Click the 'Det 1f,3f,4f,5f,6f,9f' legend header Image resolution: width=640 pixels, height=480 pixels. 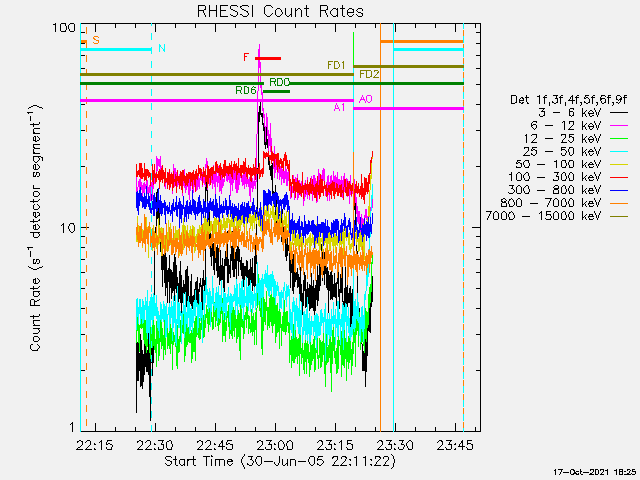(x=569, y=100)
